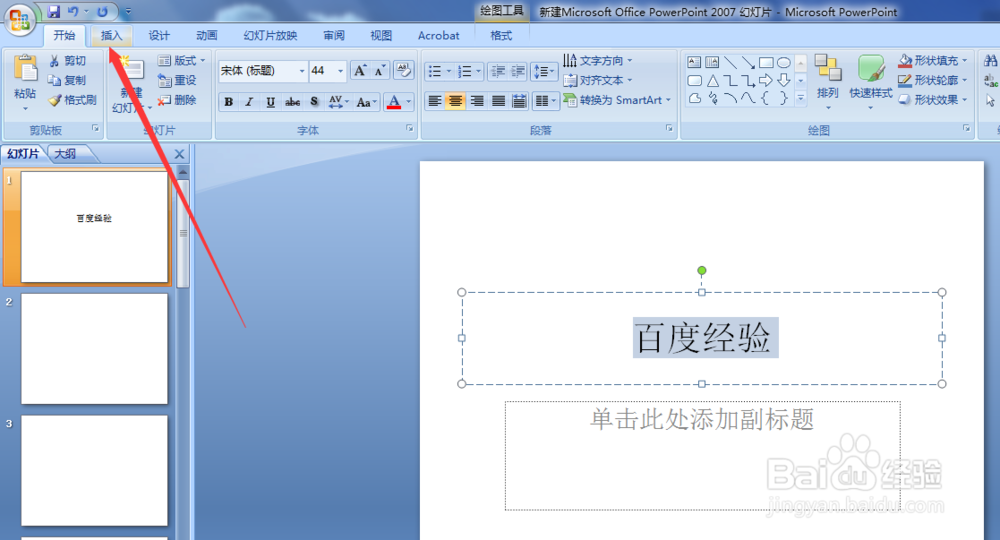Switch to the 幻灯片放映 Slide Show tab
This screenshot has height=540, width=1000.
click(270, 36)
